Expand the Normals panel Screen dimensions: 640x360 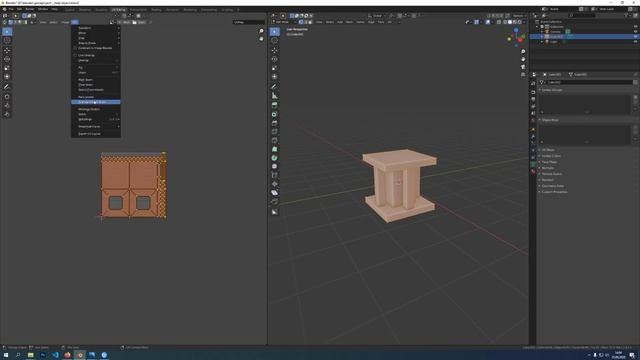(x=547, y=168)
